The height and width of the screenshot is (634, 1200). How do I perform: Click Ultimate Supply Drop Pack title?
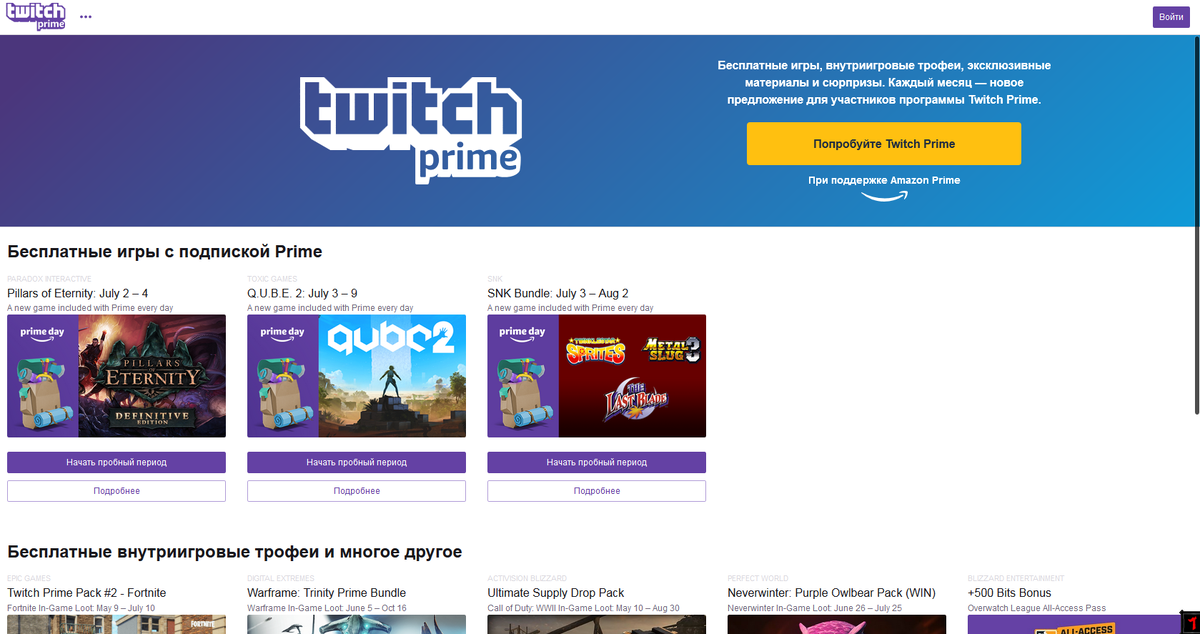pos(556,593)
